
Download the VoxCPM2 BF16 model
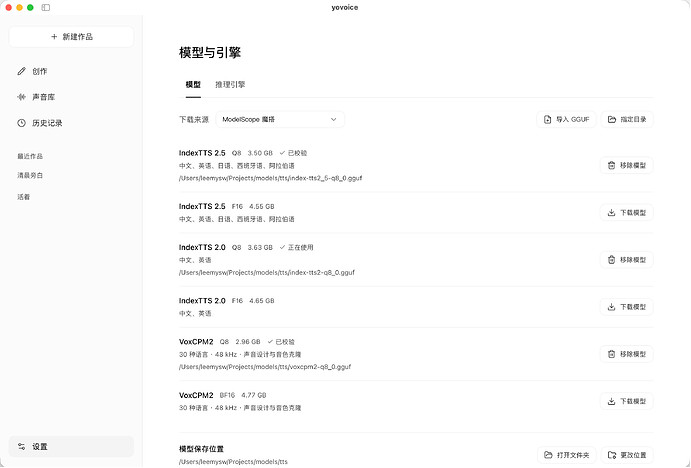[x=627, y=401]
